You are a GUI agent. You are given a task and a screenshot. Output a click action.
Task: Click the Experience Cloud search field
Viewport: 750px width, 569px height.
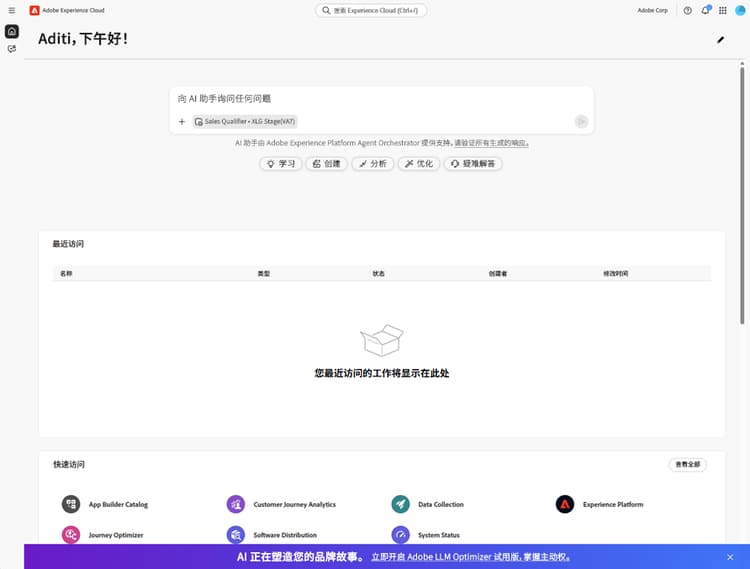[x=371, y=10]
